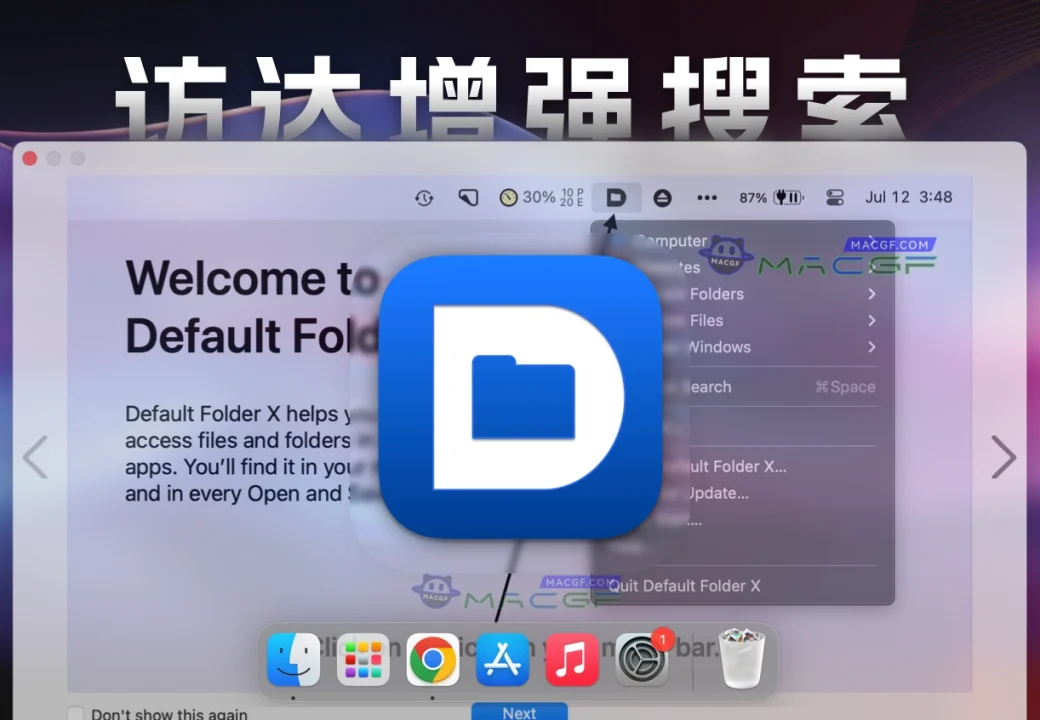This screenshot has height=720, width=1040.
Task: Open the Trash in the Dock
Action: [742, 660]
